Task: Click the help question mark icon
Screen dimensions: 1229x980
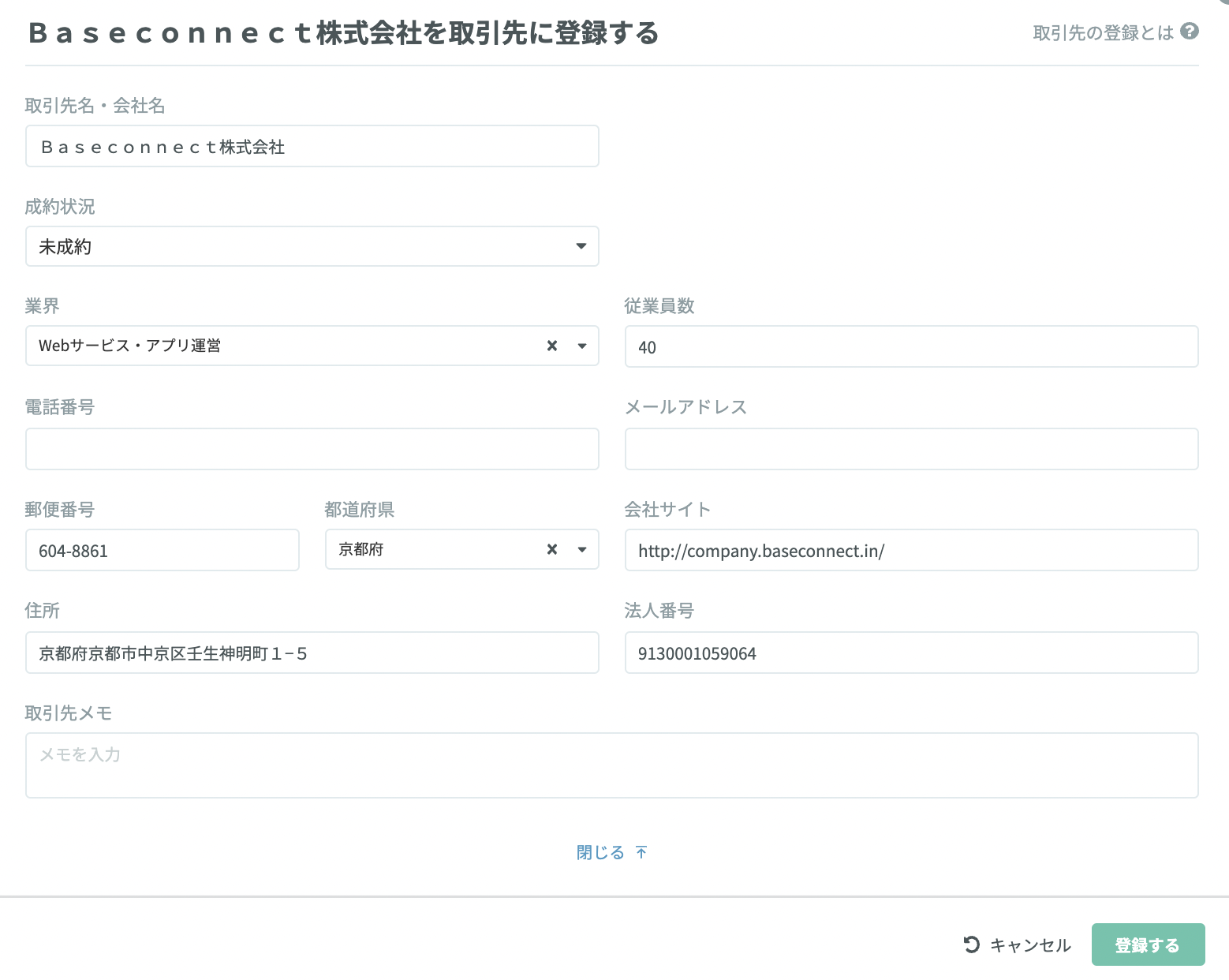Action: [x=1190, y=32]
